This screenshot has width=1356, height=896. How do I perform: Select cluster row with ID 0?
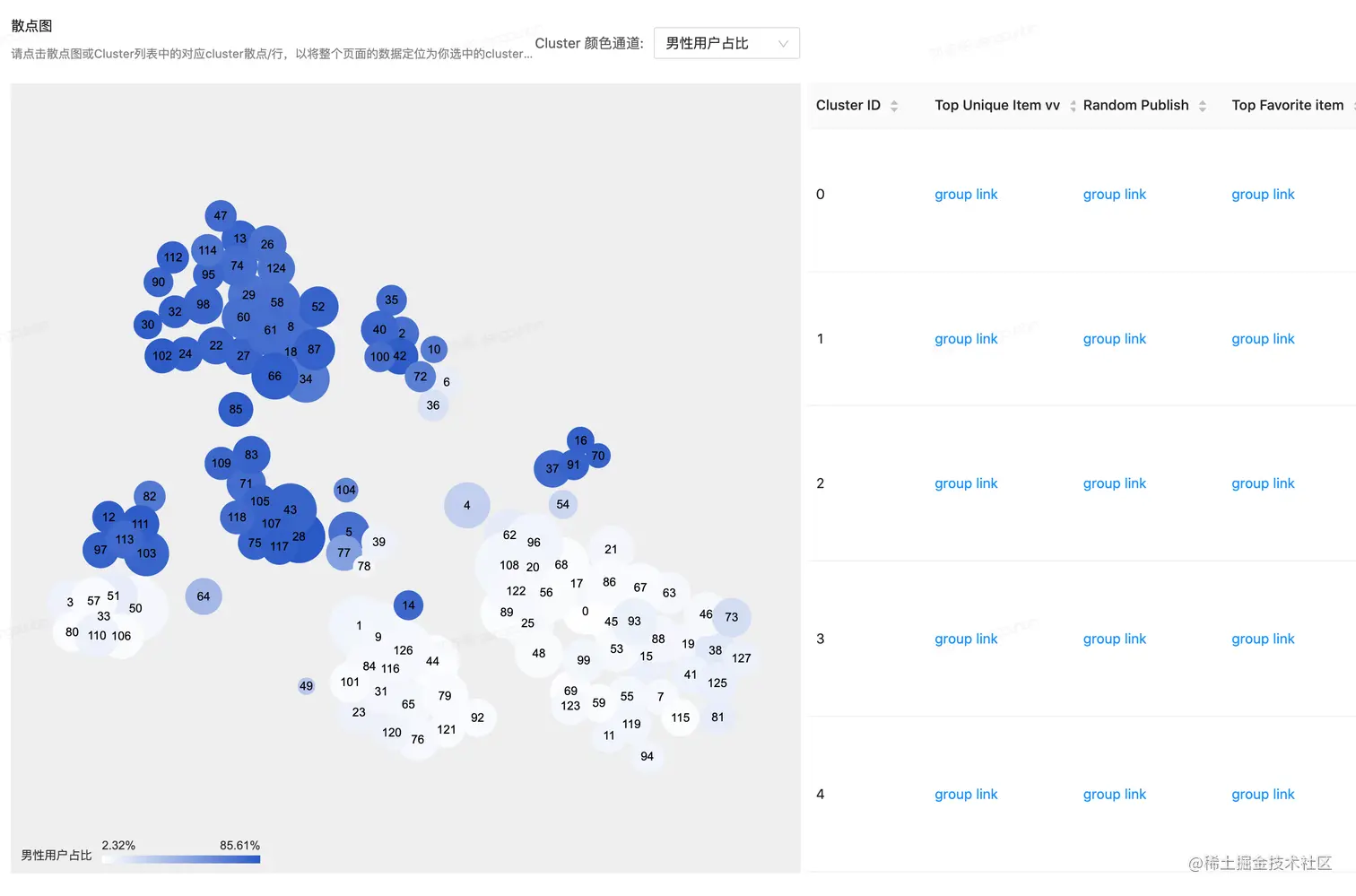[x=1082, y=200]
